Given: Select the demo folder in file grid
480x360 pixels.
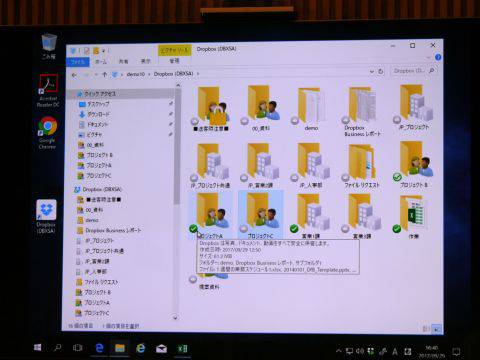Looking at the screenshot, I should point(311,109).
